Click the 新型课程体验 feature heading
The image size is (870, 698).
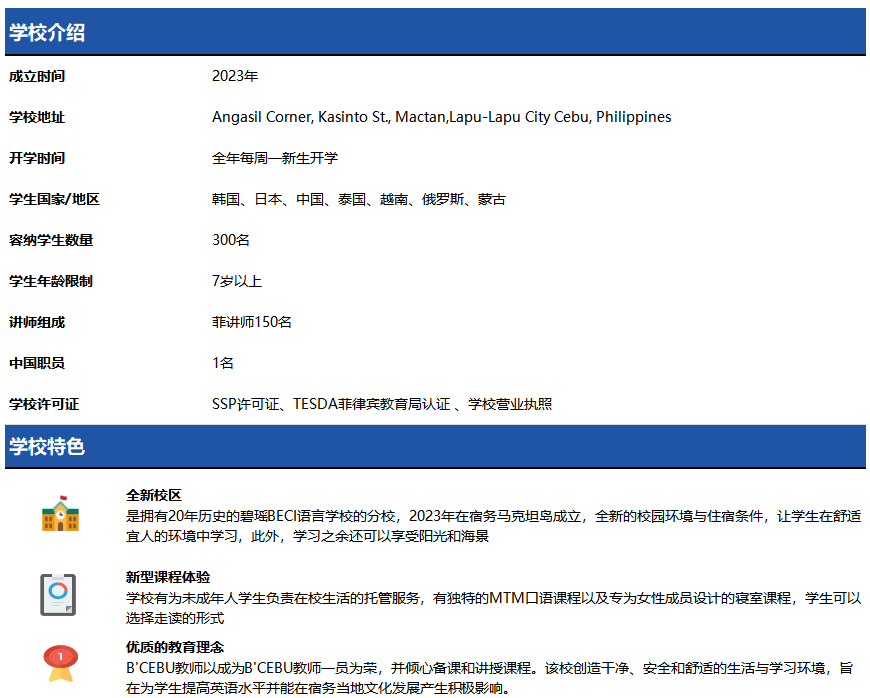pos(168,577)
